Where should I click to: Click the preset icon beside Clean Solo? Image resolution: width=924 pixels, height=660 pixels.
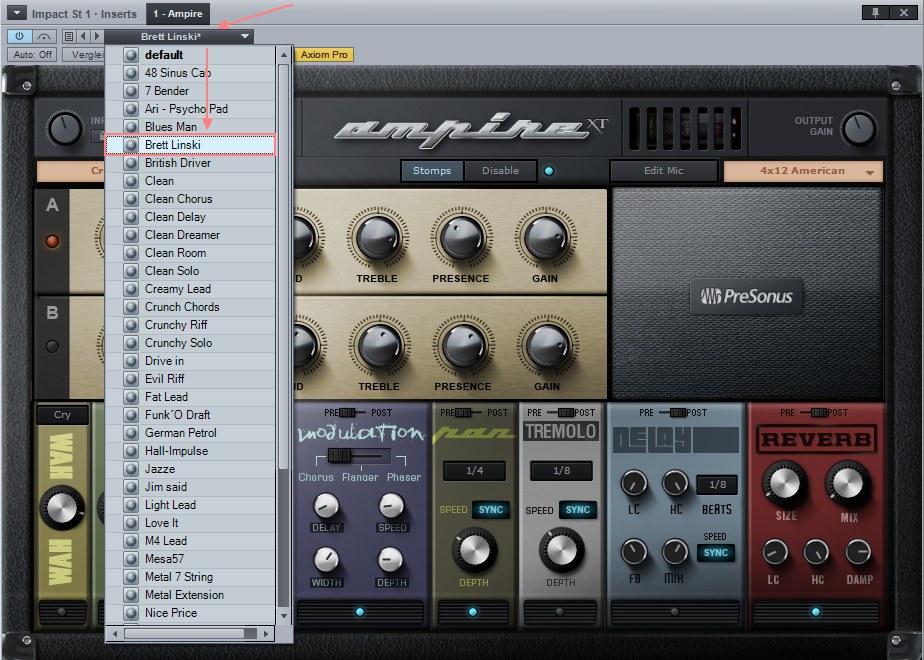(x=131, y=271)
